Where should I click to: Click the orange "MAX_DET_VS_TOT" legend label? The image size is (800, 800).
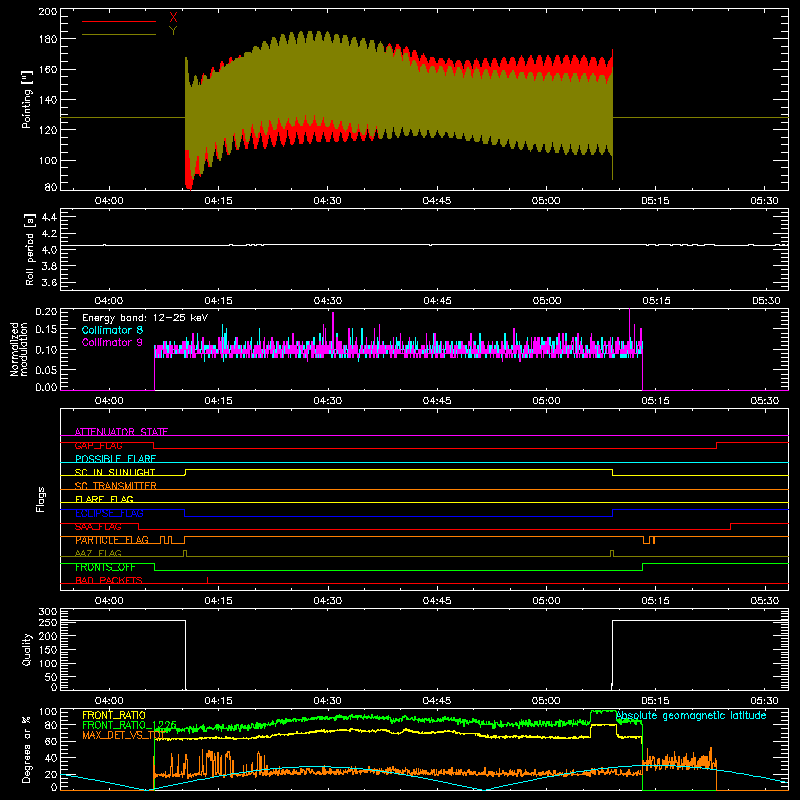[x=122, y=735]
